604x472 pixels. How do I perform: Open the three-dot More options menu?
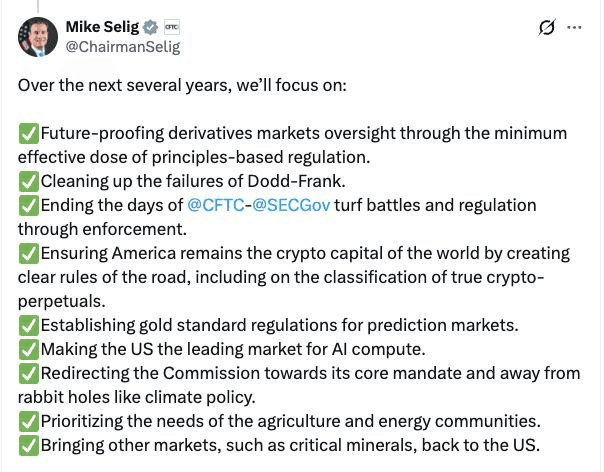tap(574, 27)
